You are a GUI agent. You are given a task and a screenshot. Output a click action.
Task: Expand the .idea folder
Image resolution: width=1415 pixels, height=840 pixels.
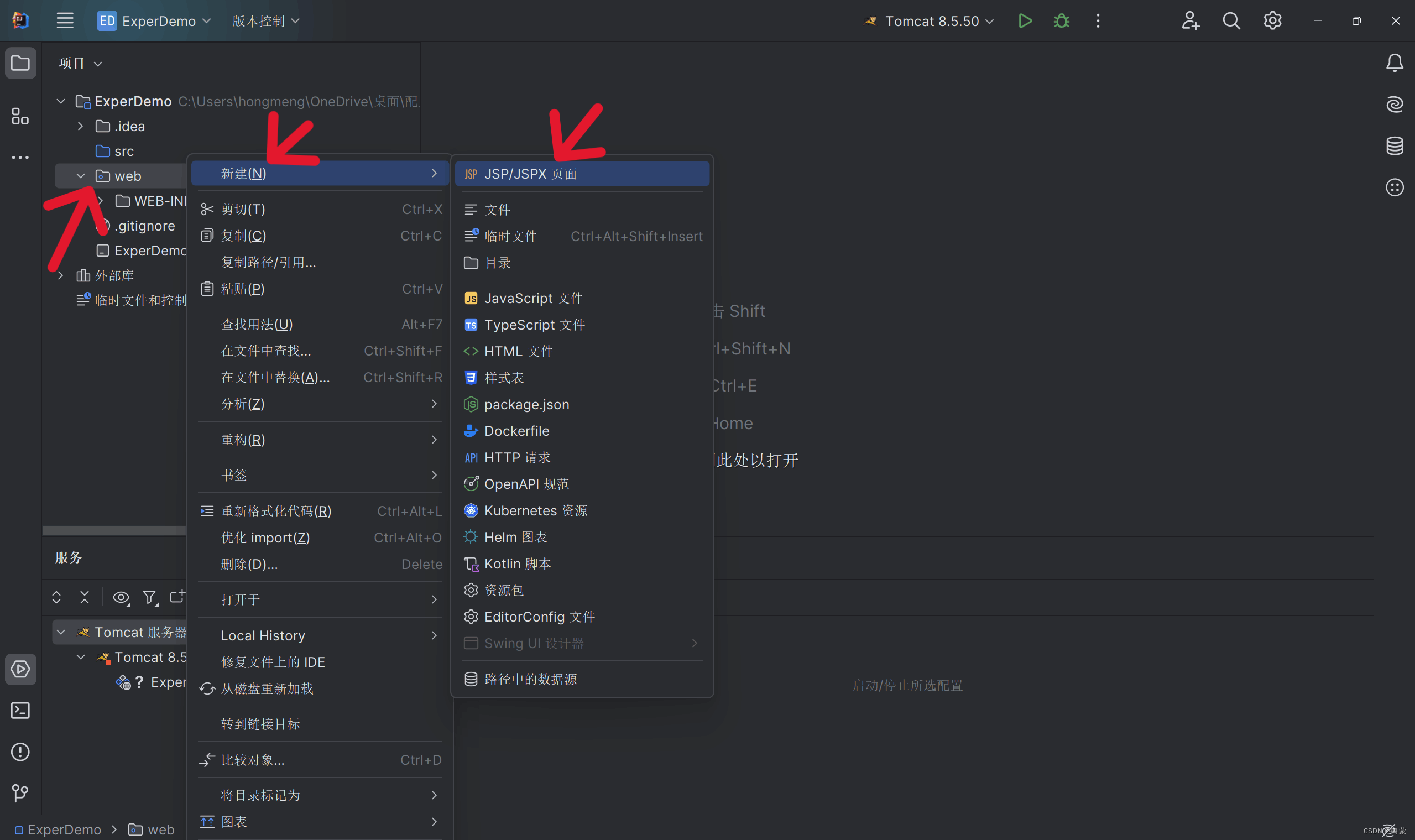(80, 126)
